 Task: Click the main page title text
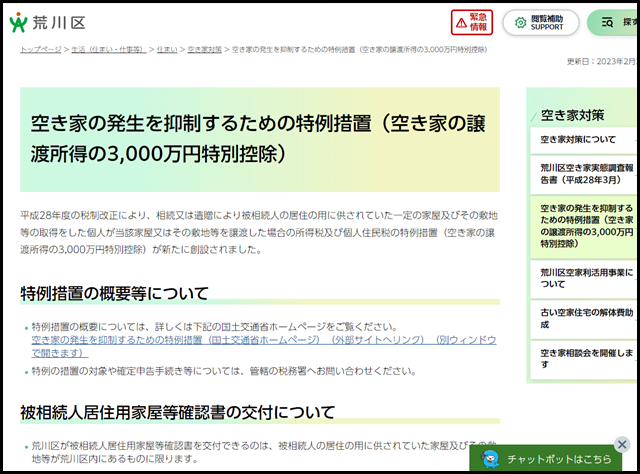coord(258,139)
